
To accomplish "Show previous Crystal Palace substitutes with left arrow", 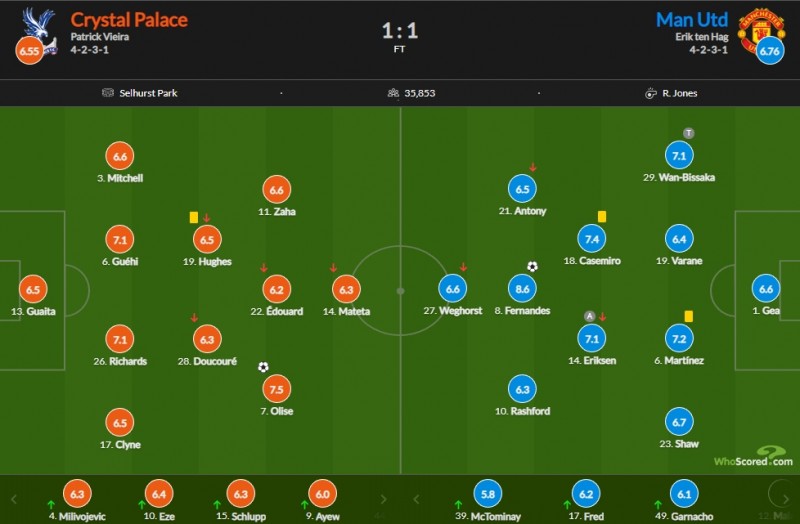I will click(14, 500).
